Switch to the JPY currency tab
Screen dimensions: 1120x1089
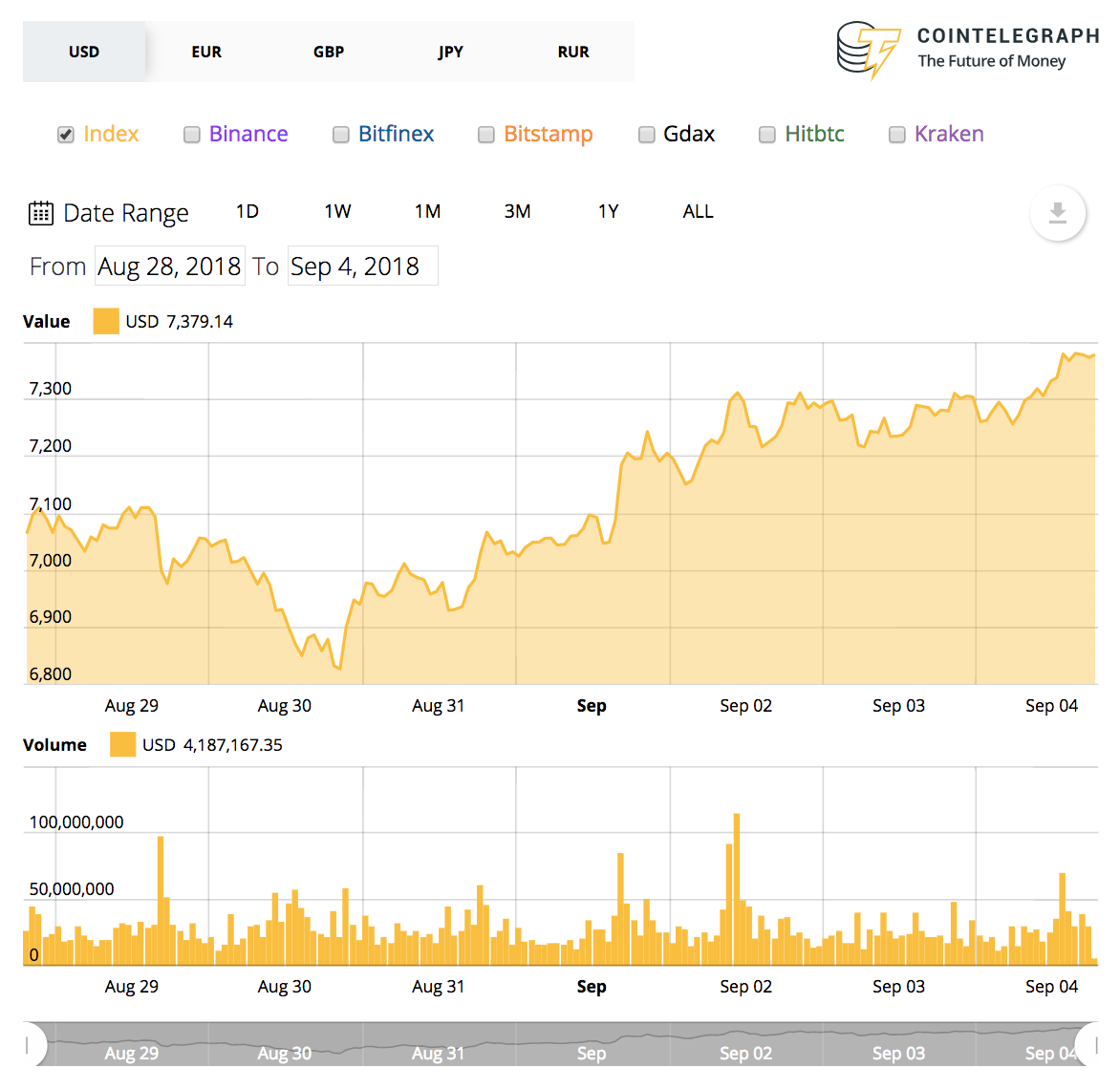[451, 52]
